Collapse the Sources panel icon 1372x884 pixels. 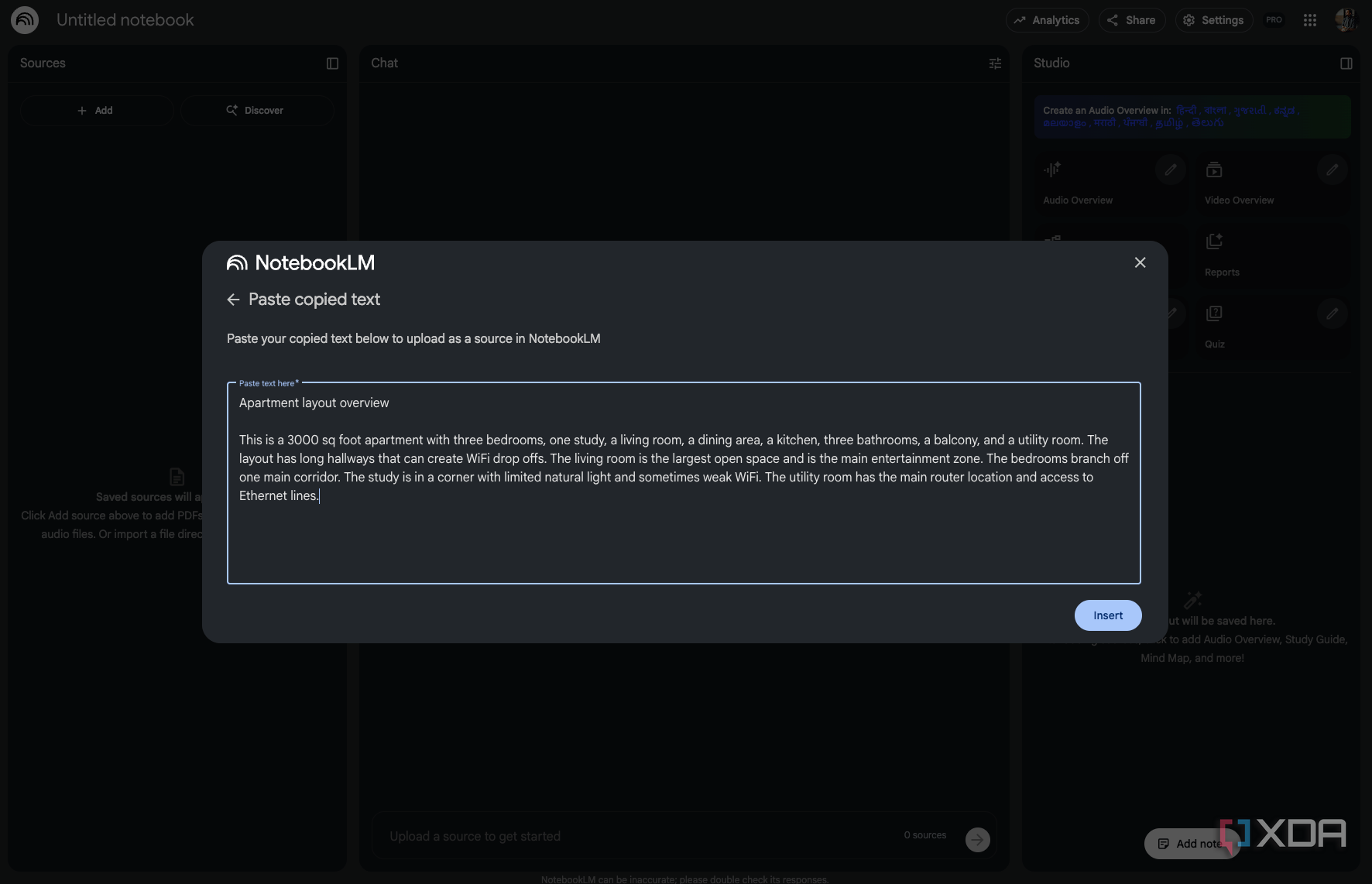[332, 63]
